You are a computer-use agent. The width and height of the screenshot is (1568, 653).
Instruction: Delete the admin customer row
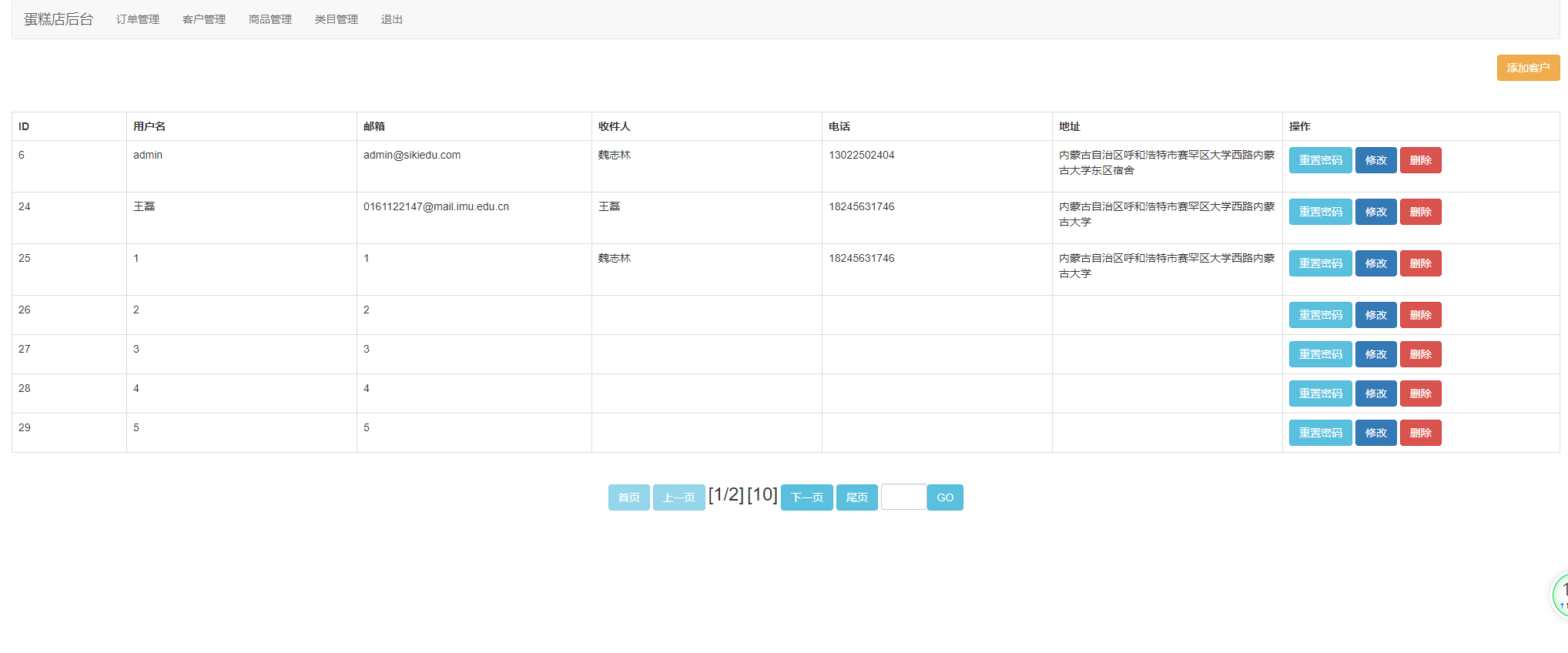pos(1420,160)
